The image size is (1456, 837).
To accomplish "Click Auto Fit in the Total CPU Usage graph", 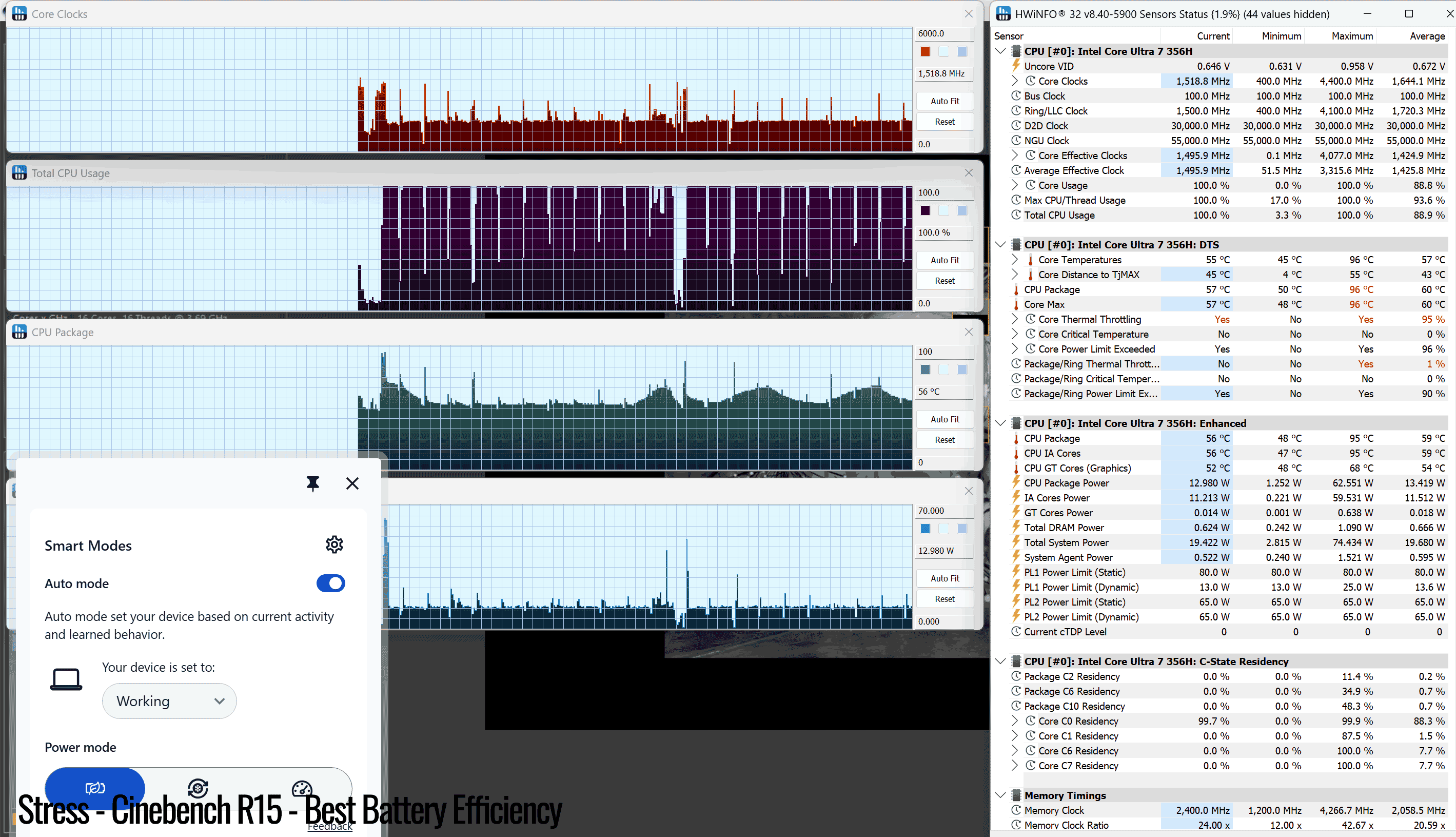I will pyautogui.click(x=945, y=260).
